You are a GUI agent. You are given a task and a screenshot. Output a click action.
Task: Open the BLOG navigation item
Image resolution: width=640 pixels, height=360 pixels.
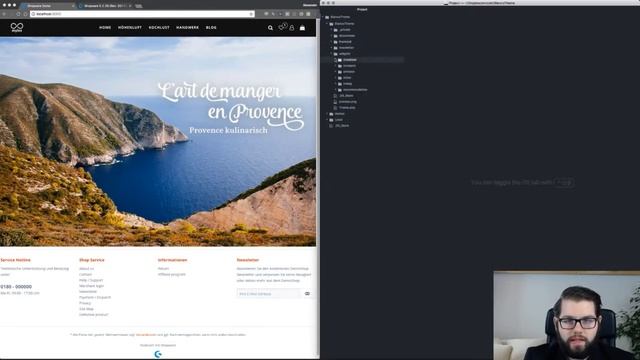(x=211, y=28)
